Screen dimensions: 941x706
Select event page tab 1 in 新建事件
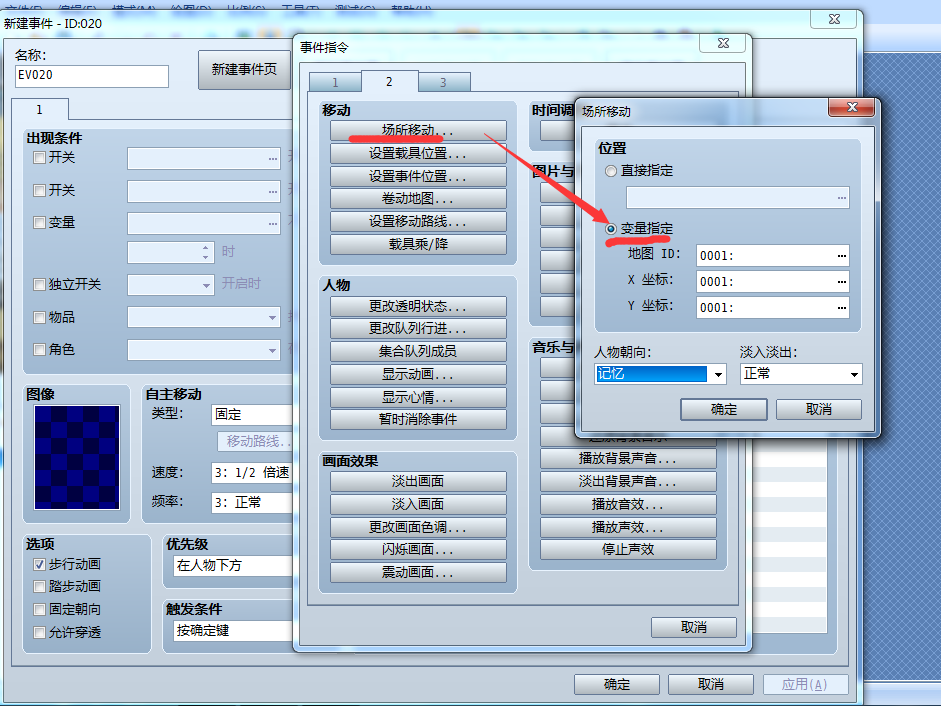[40, 109]
